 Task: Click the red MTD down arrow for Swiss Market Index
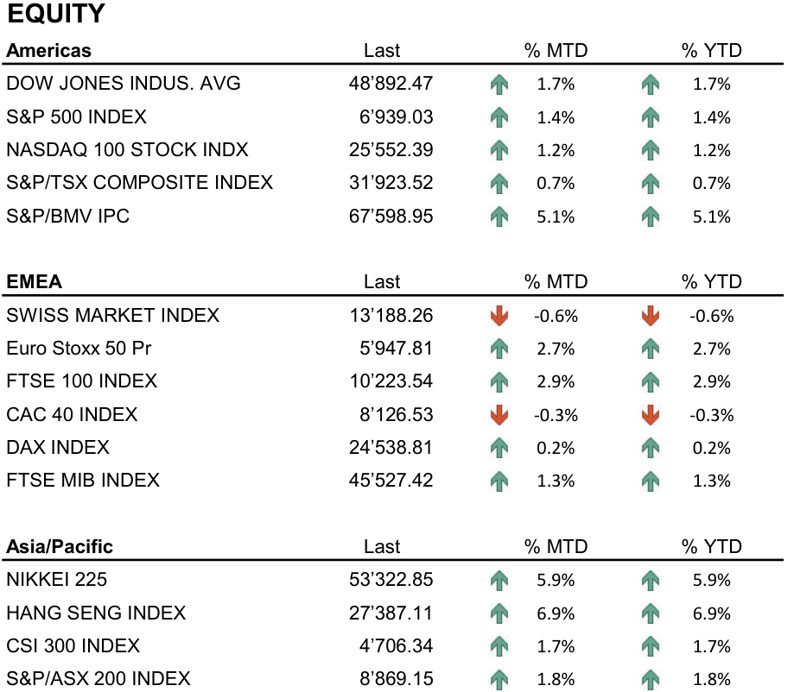pos(499,316)
